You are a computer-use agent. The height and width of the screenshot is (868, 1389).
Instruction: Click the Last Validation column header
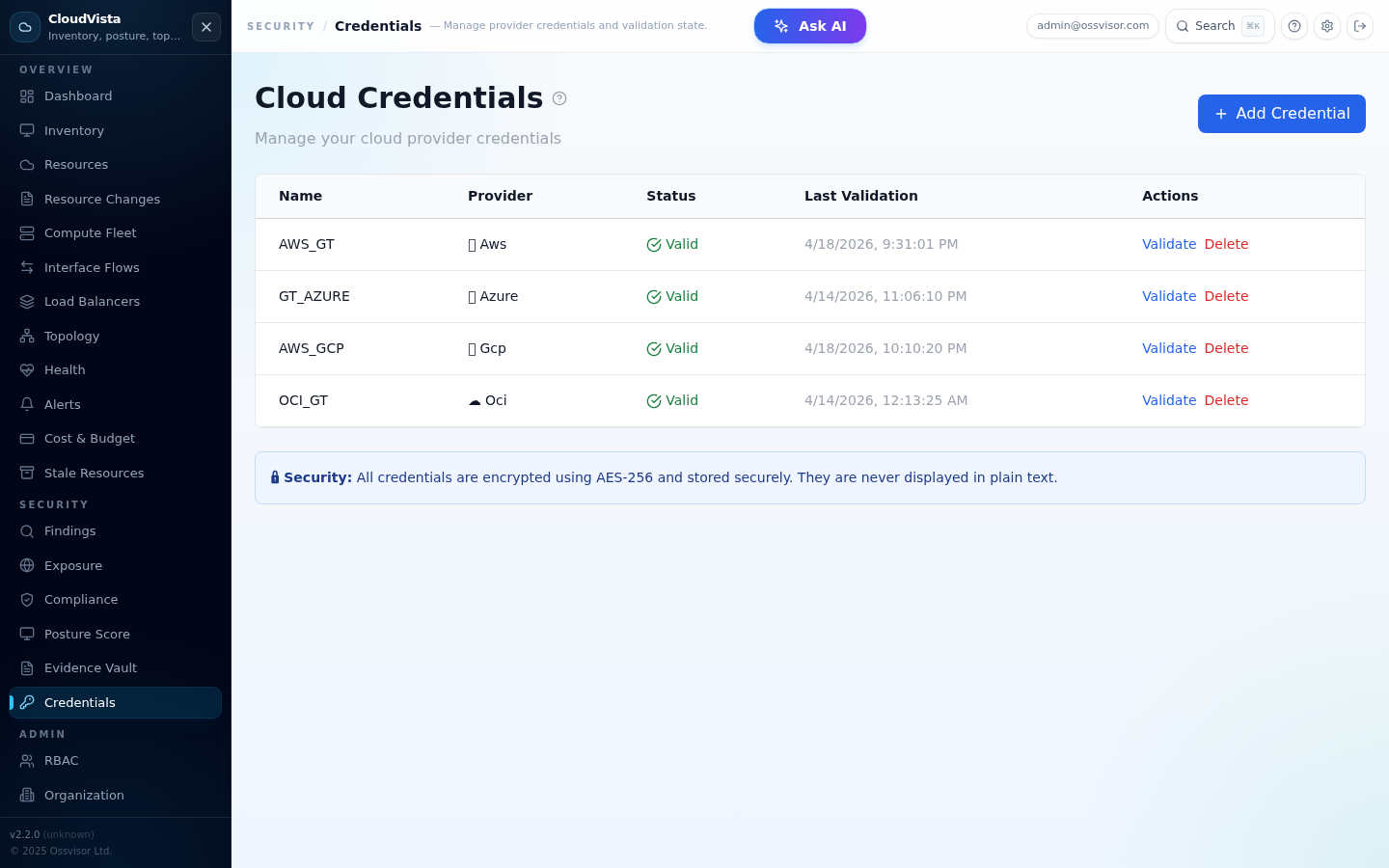[x=861, y=196]
